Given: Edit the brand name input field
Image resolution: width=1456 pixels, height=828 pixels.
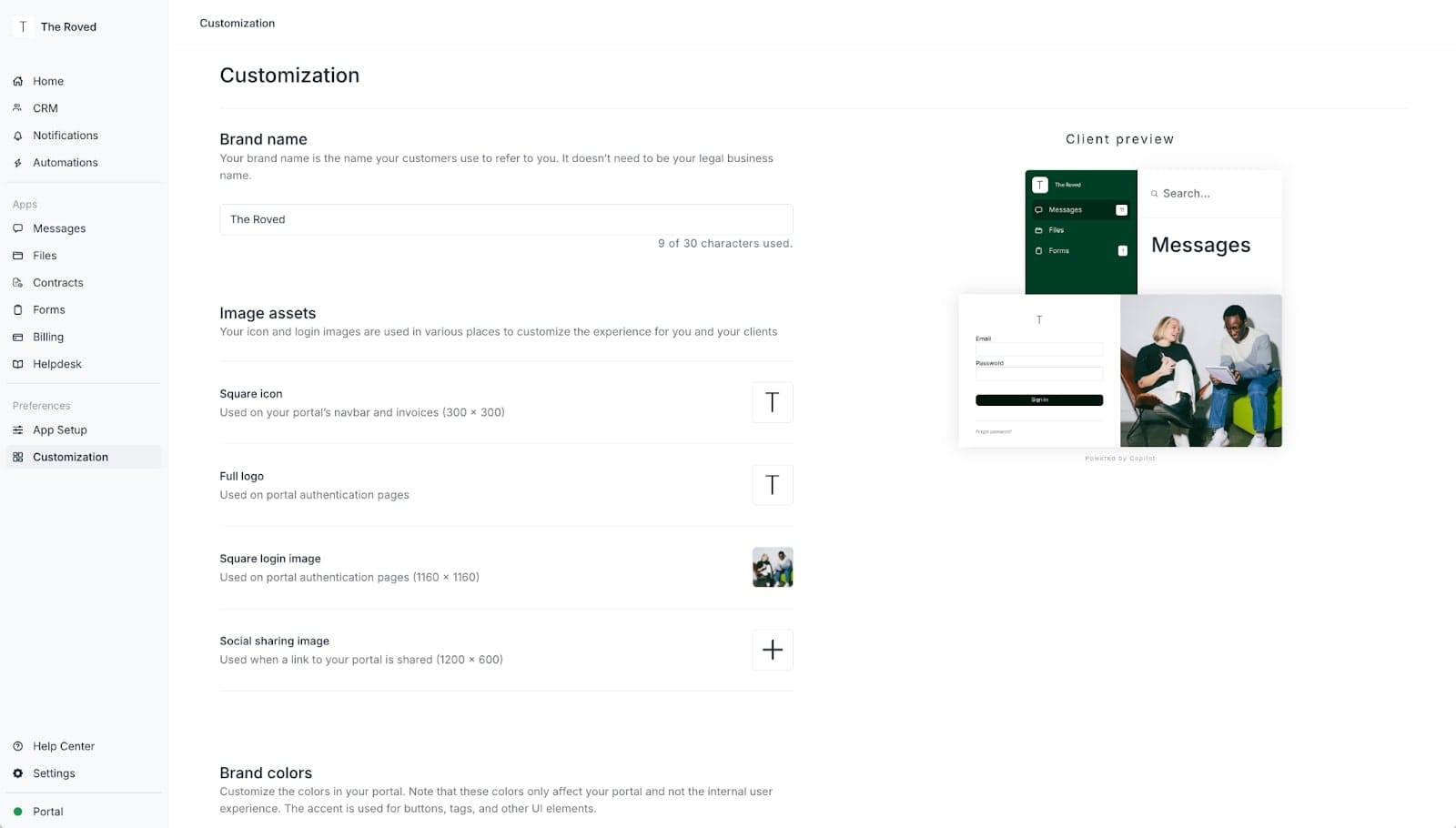Looking at the screenshot, I should pos(506,219).
